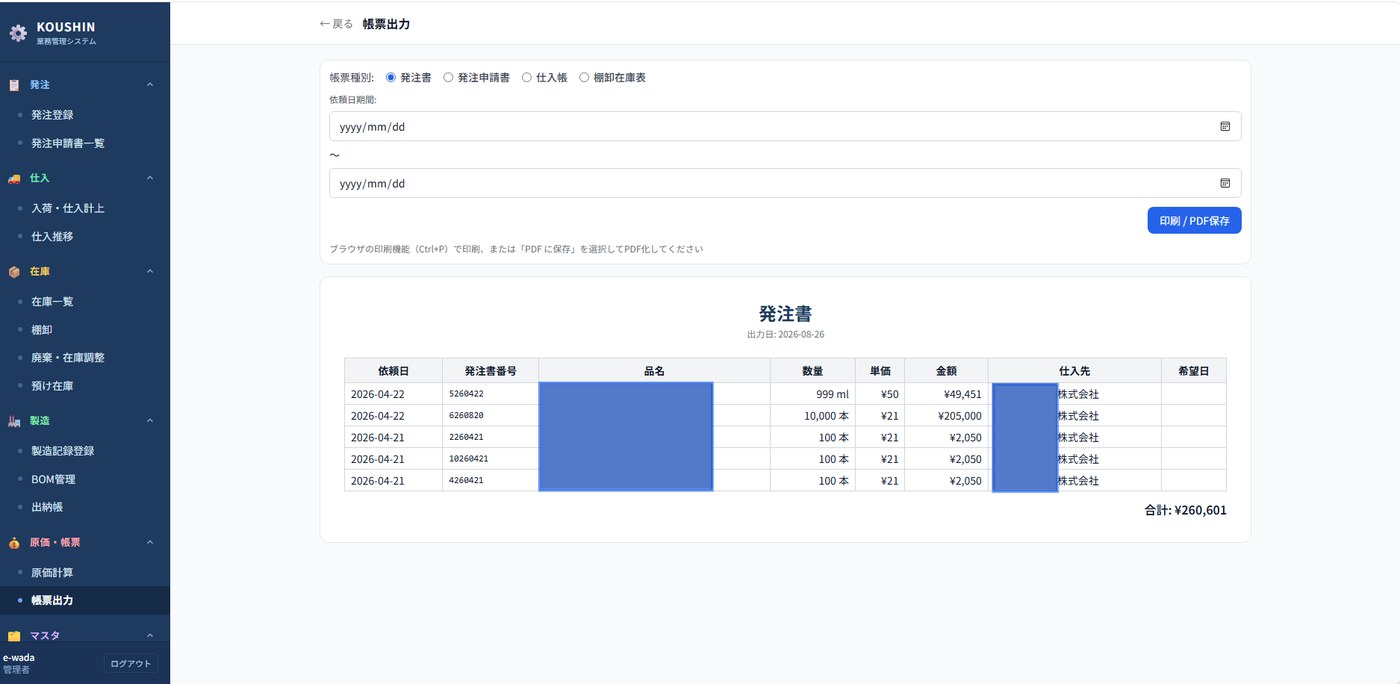Navigate to 原価計算
Image resolution: width=1400 pixels, height=684 pixels.
point(85,572)
